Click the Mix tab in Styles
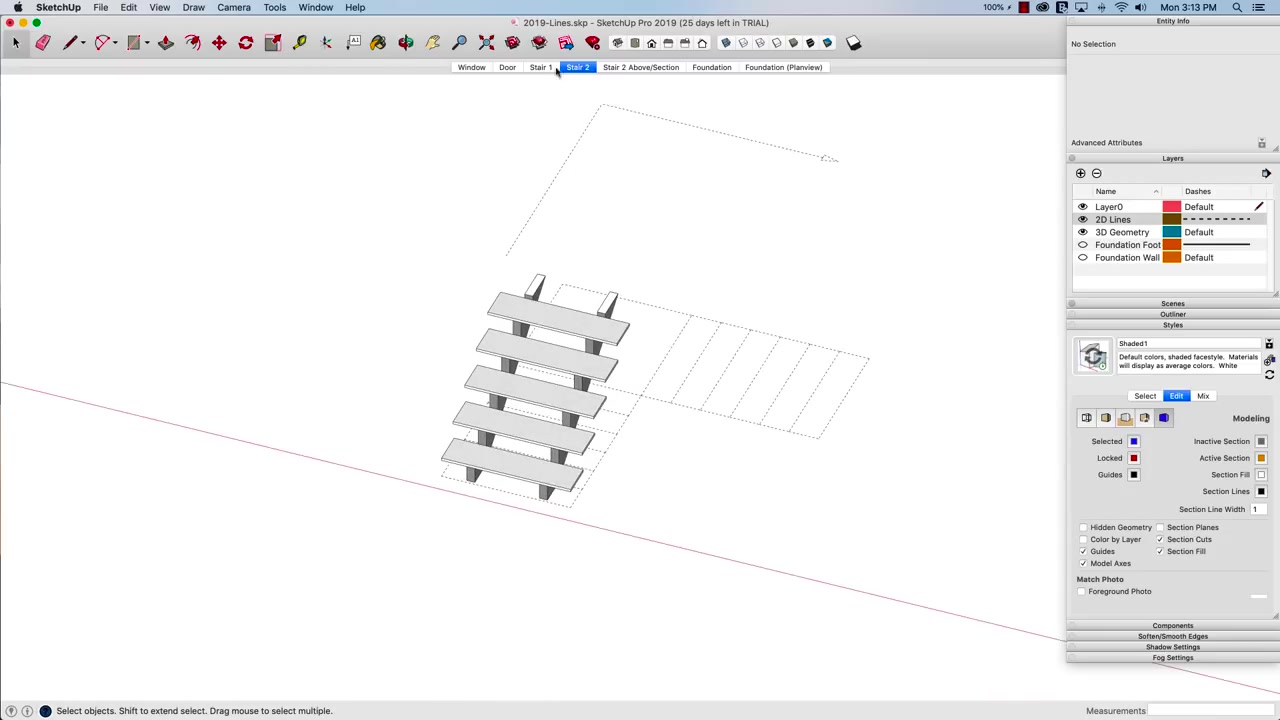This screenshot has height=720, width=1280. (x=1203, y=396)
